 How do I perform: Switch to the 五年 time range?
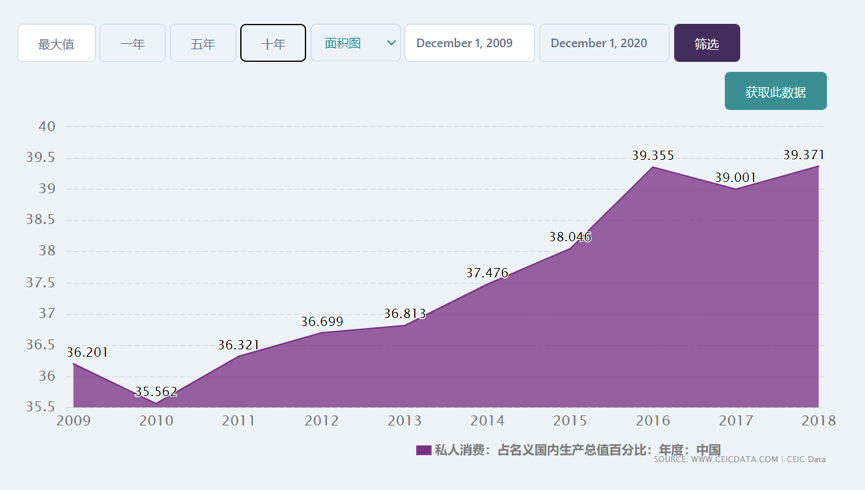tap(203, 44)
